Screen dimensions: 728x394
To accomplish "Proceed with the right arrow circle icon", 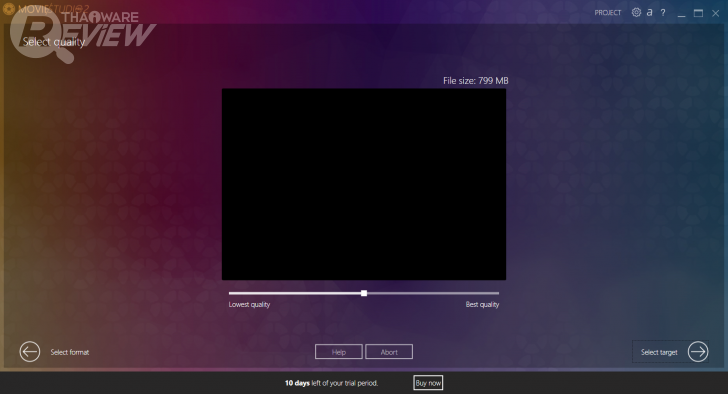I will [x=698, y=352].
